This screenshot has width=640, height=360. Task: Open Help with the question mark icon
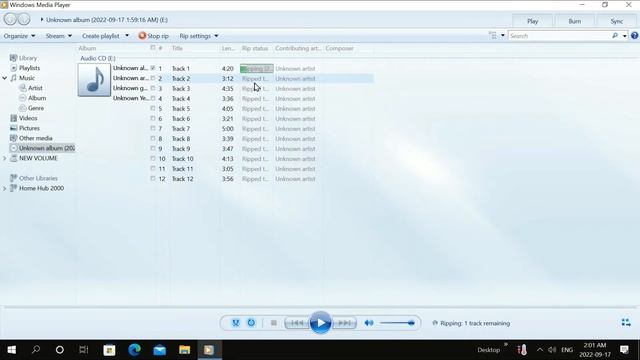(x=634, y=36)
